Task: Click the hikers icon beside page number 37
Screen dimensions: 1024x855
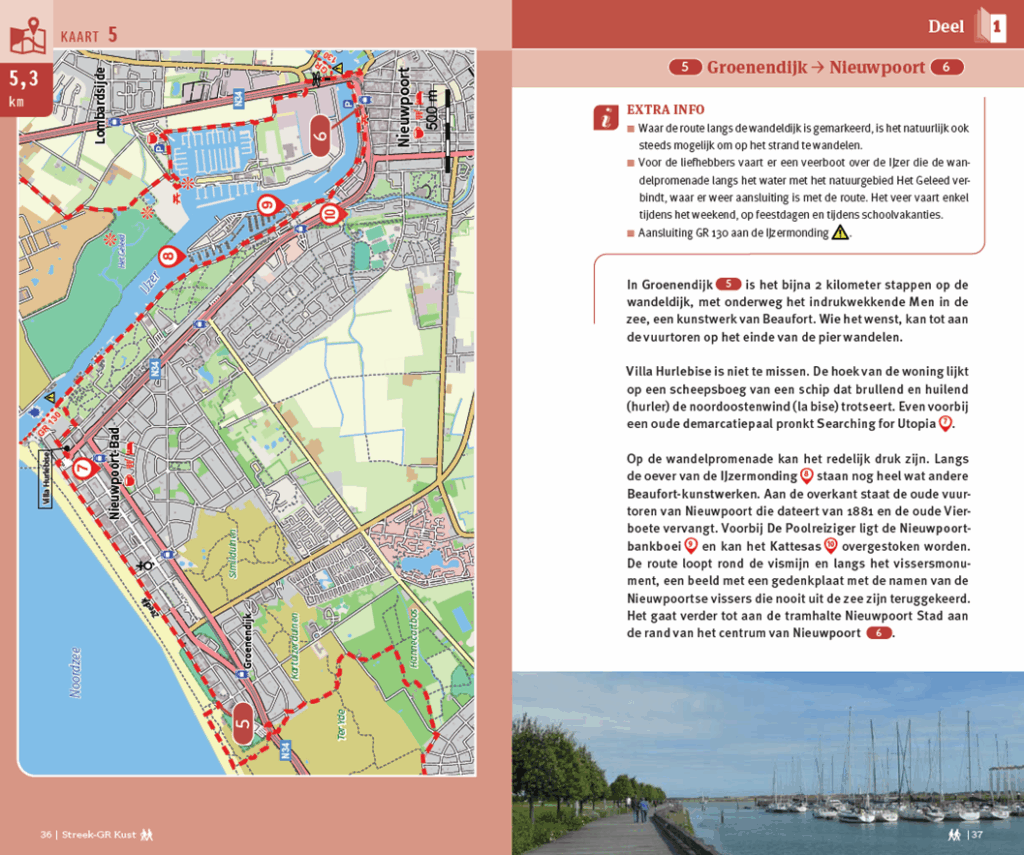Action: click(x=954, y=834)
